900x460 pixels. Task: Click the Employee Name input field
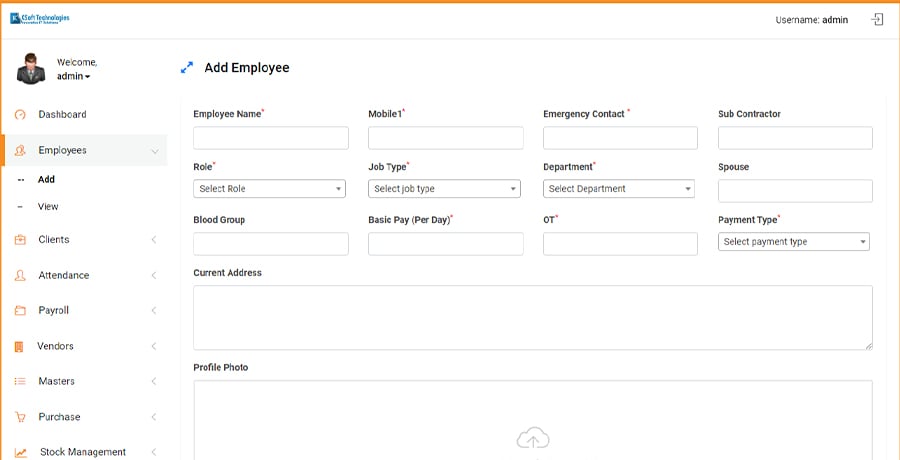coord(270,138)
